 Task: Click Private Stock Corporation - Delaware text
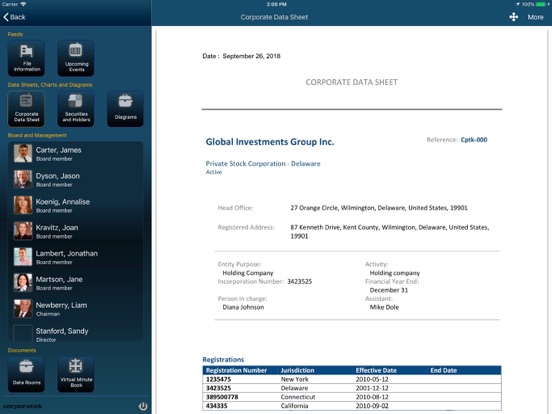(263, 164)
